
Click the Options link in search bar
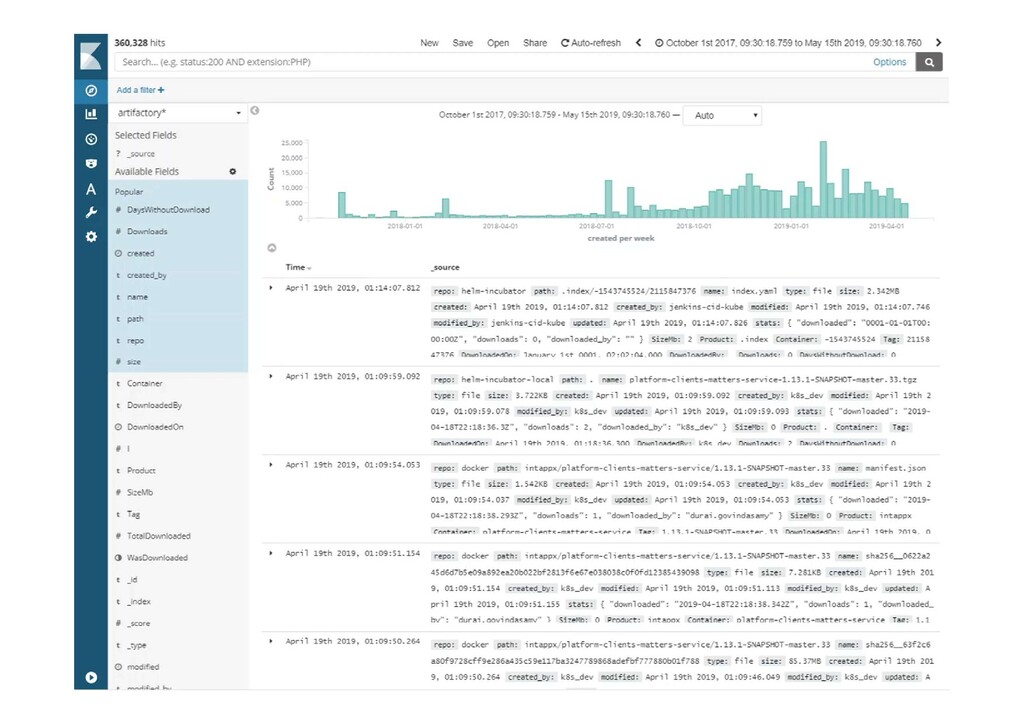point(889,62)
